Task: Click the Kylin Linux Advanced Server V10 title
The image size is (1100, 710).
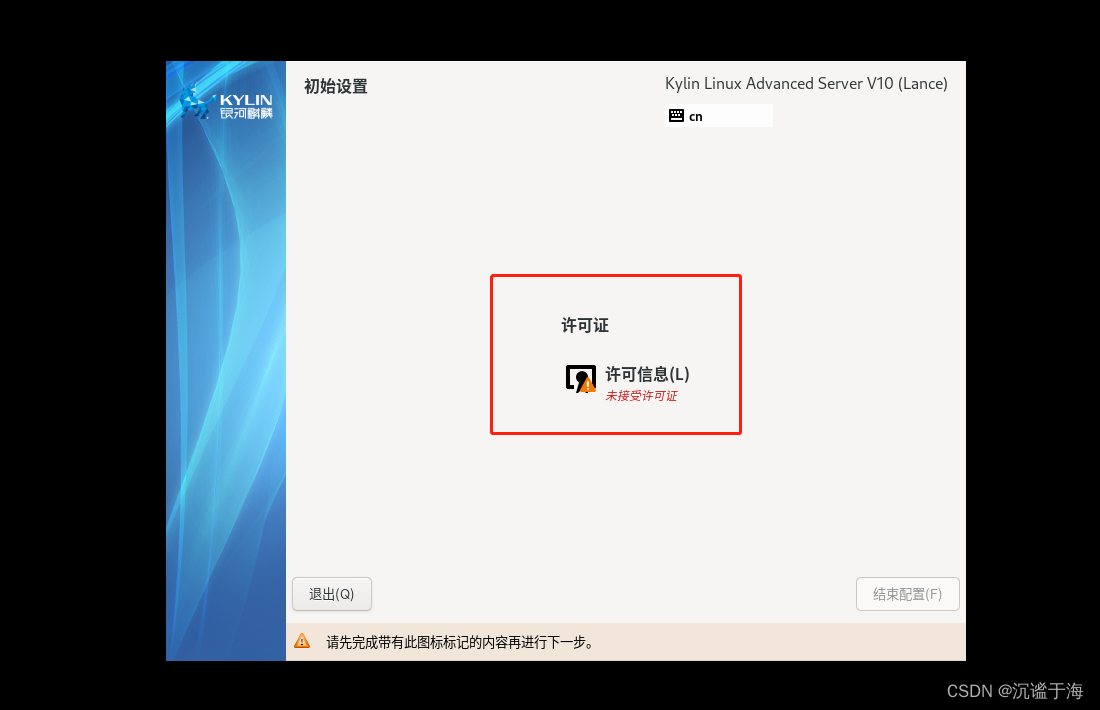Action: click(806, 84)
